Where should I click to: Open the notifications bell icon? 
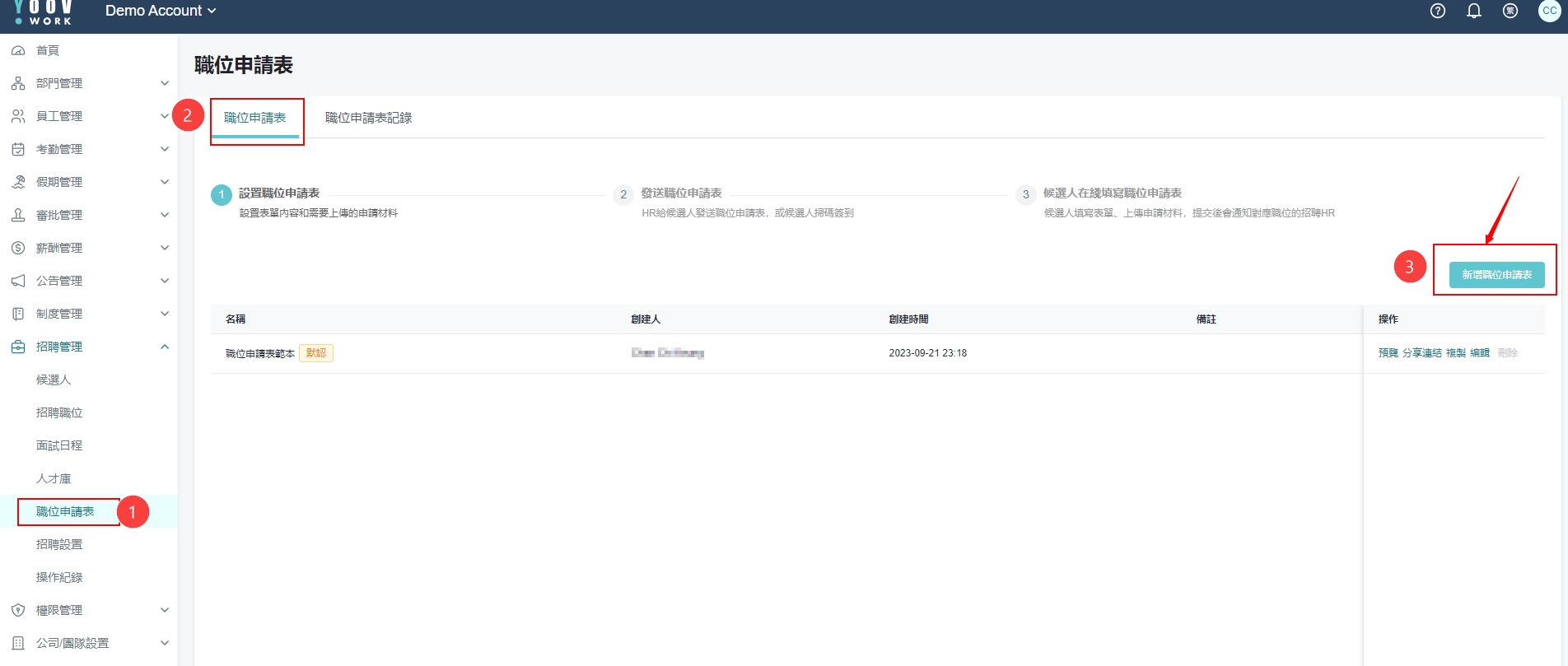(x=1474, y=11)
